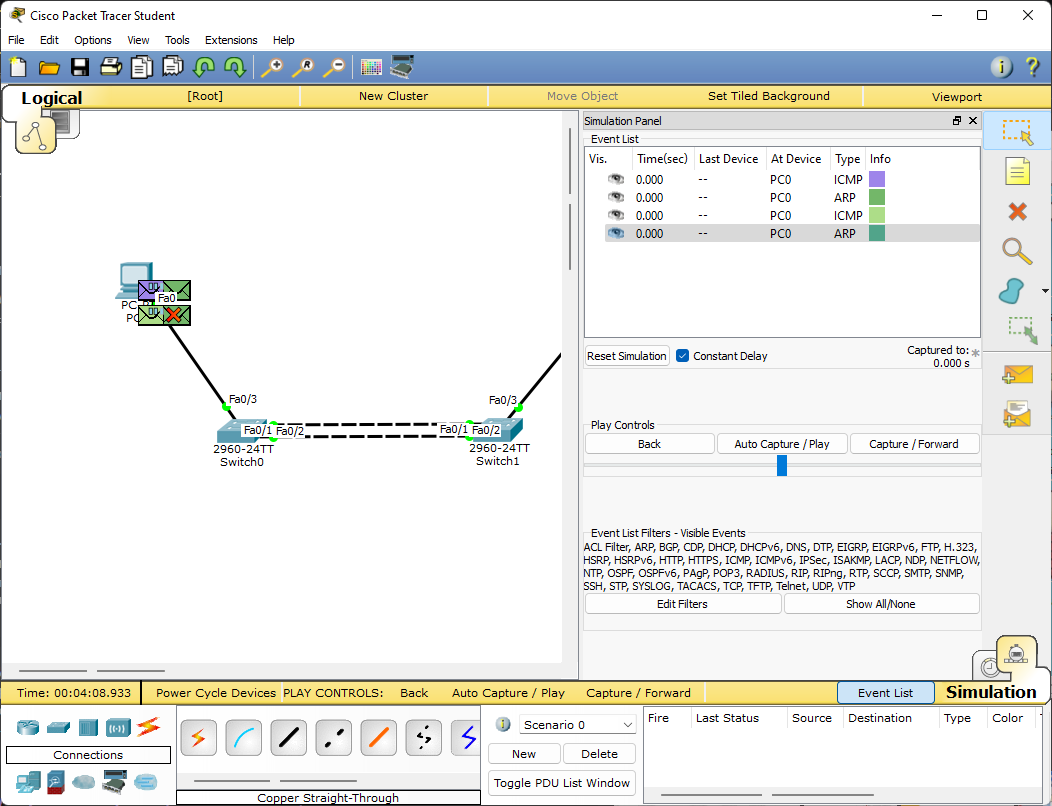Click the Event List toggle button
The height and width of the screenshot is (806, 1052).
885,693
